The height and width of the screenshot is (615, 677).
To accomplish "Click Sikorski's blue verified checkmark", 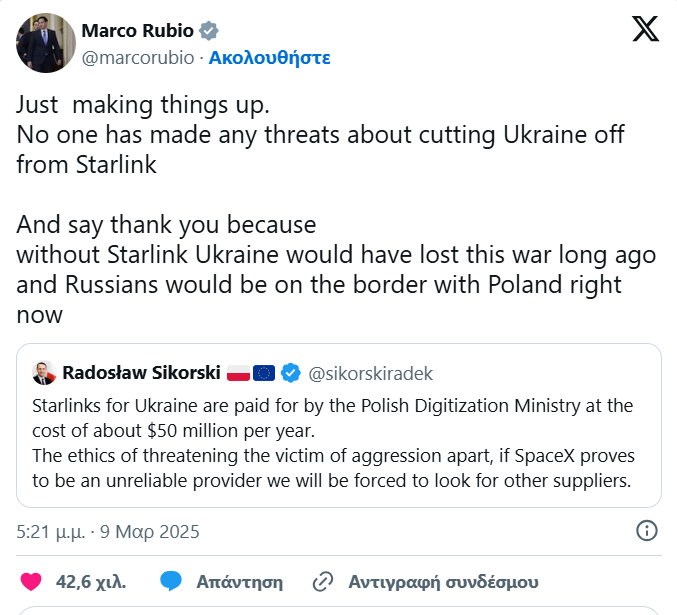I will [291, 373].
